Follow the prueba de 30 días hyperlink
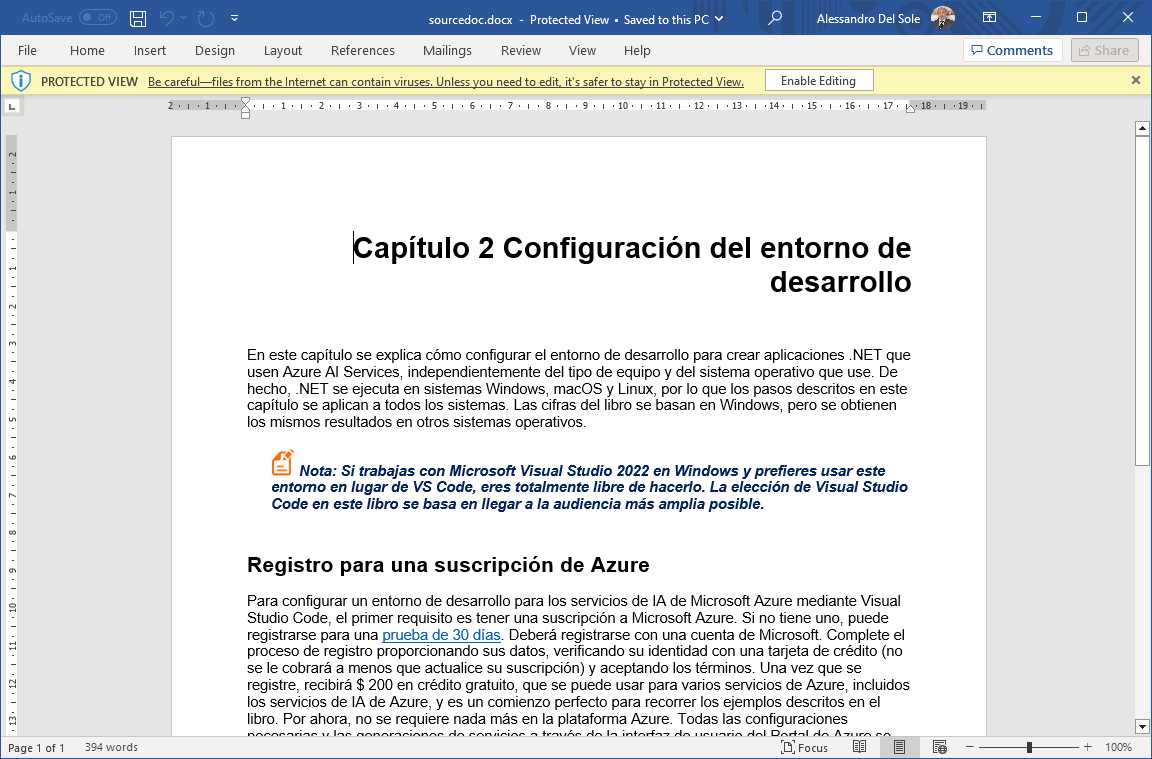 [440, 634]
